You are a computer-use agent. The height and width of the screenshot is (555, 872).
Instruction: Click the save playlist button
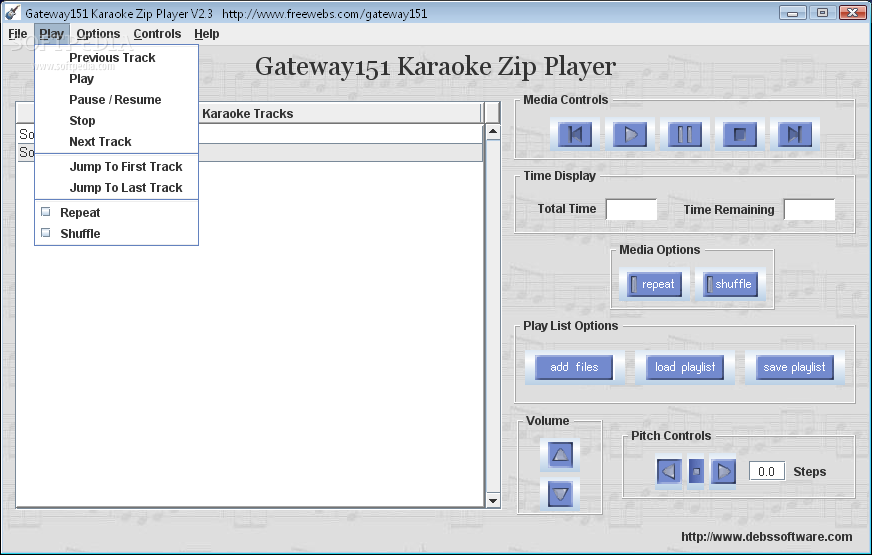click(x=794, y=368)
